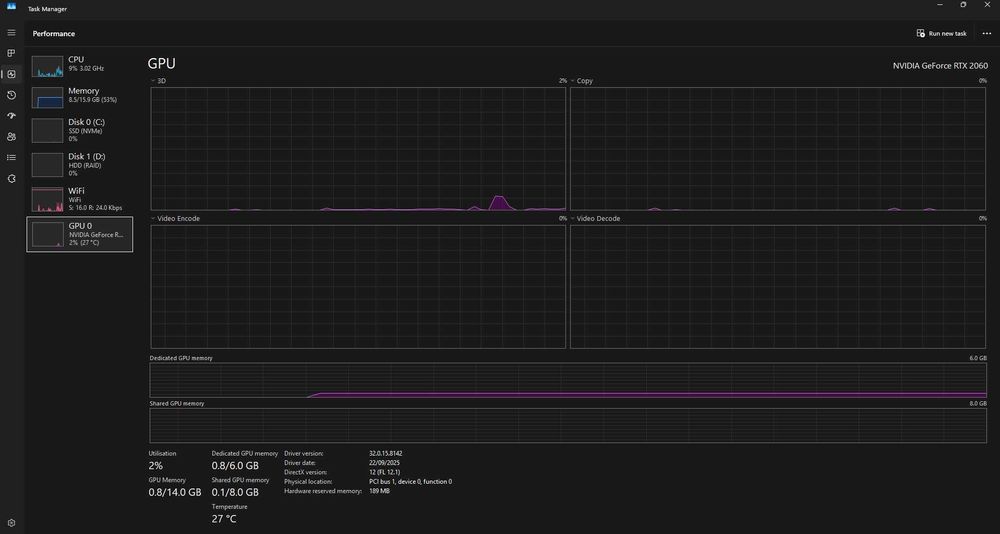The image size is (1000, 534).
Task: Click driver date 22/09/2025
Action: 384,463
